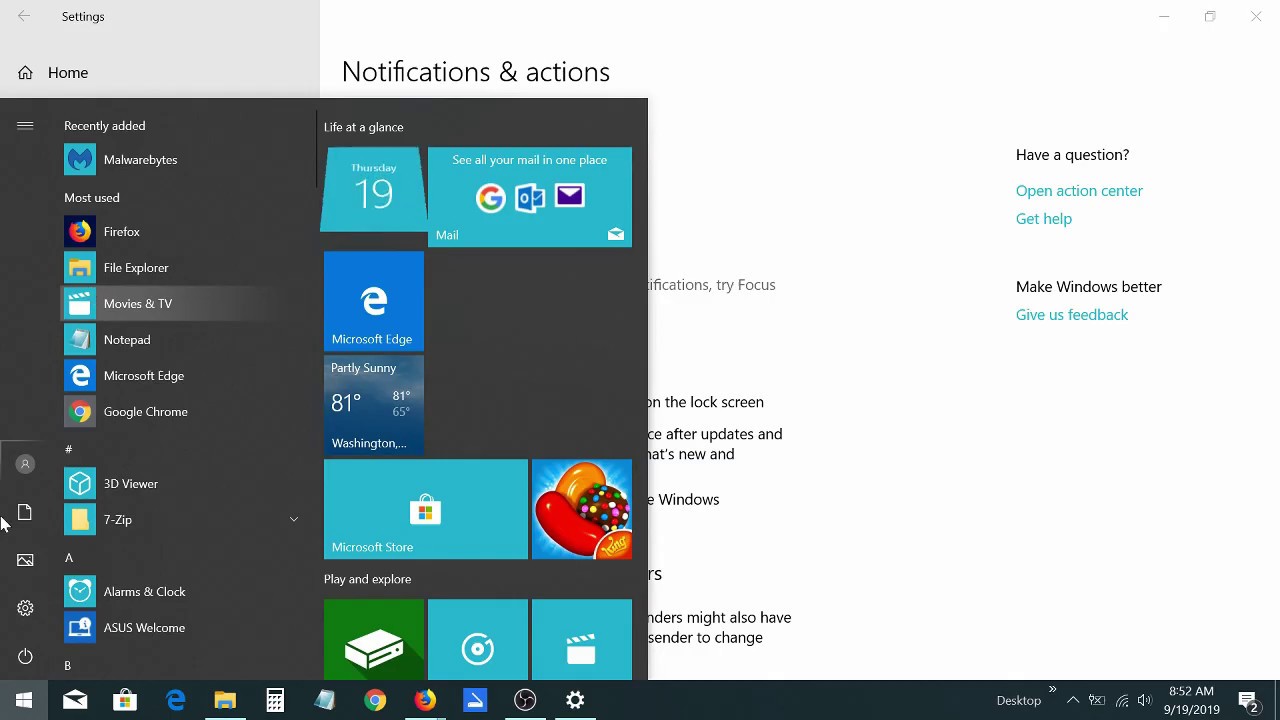The width and height of the screenshot is (1280, 720).
Task: Click the Power button in Start menu
Action: (25, 656)
